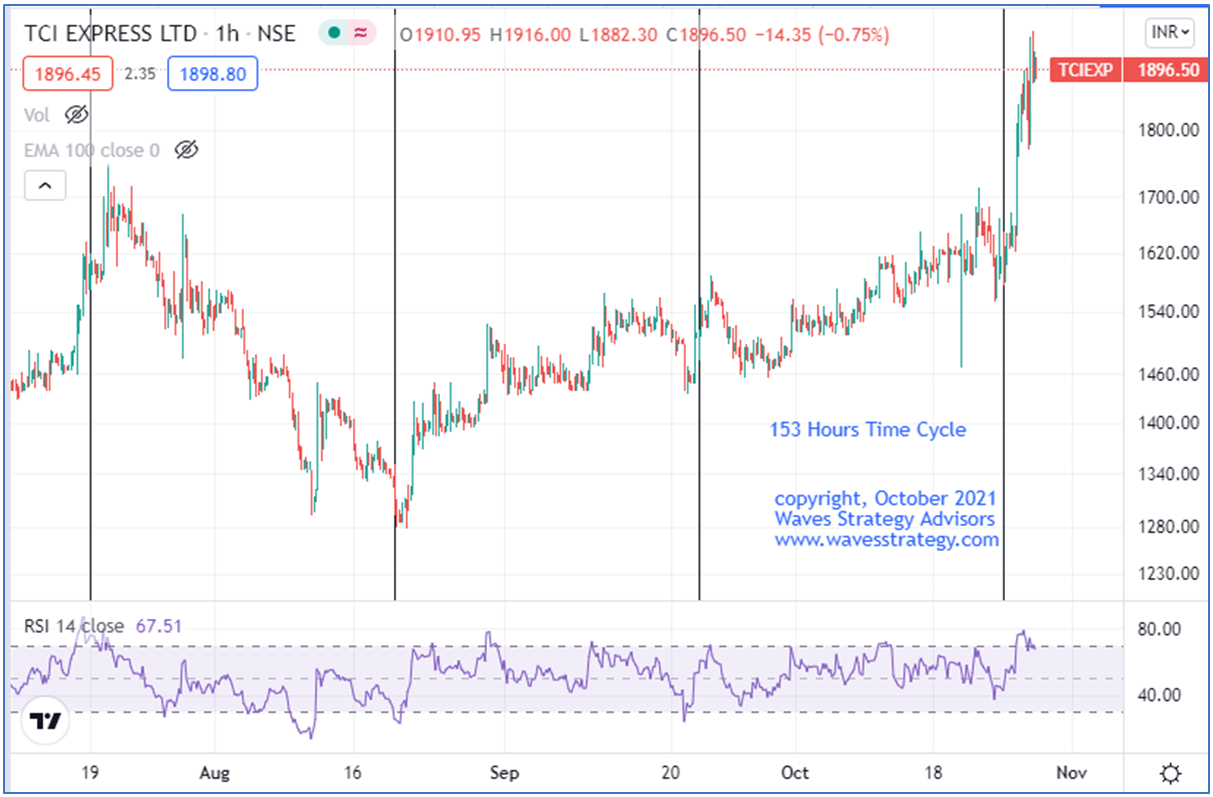Click the TCIEXP price label tag

(x=1086, y=70)
